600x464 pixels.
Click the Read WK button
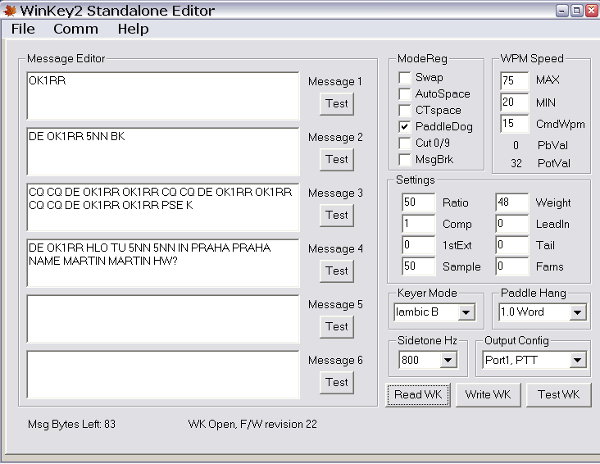(x=418, y=395)
